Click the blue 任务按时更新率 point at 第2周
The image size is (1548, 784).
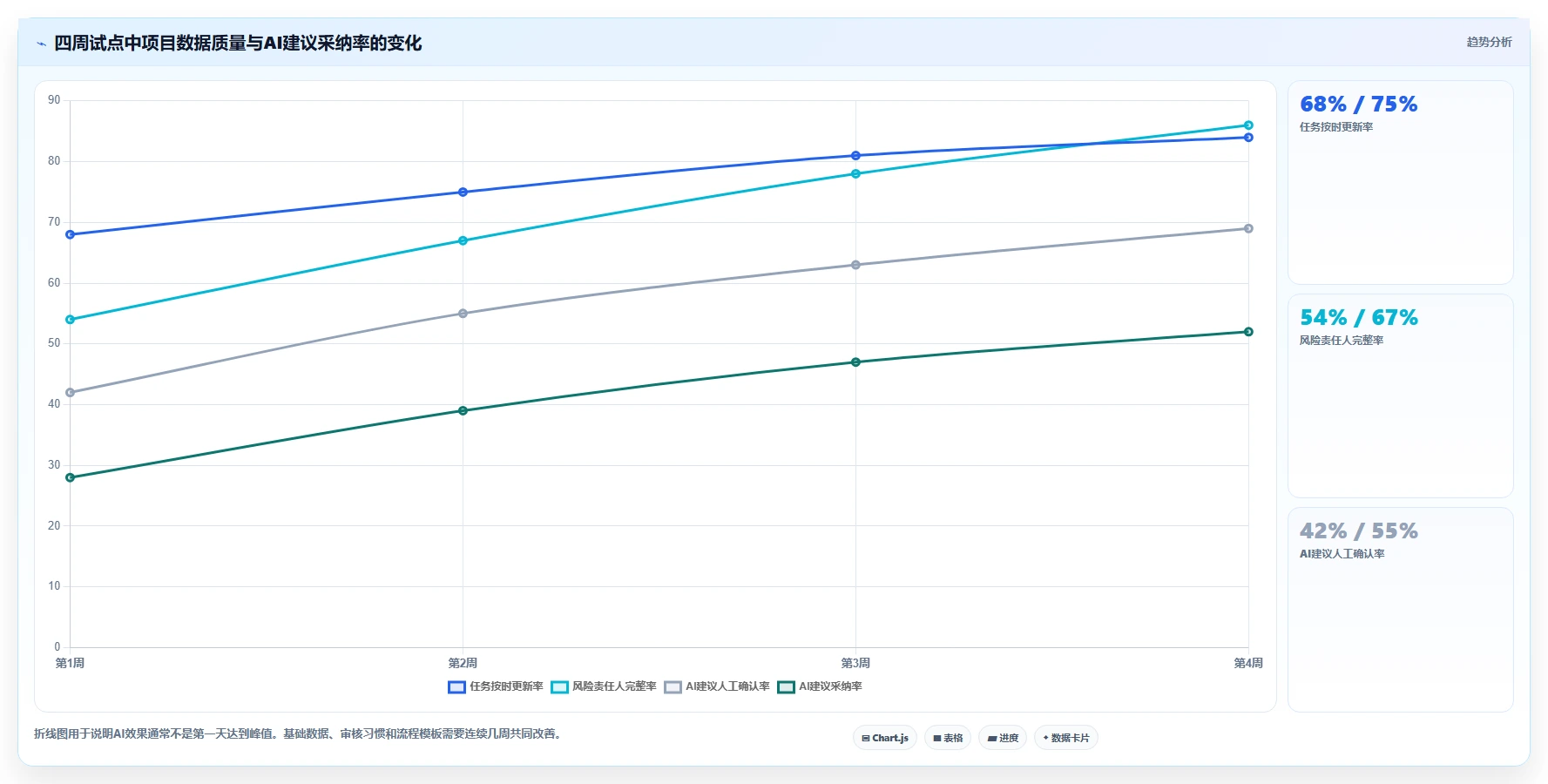pyautogui.click(x=463, y=192)
